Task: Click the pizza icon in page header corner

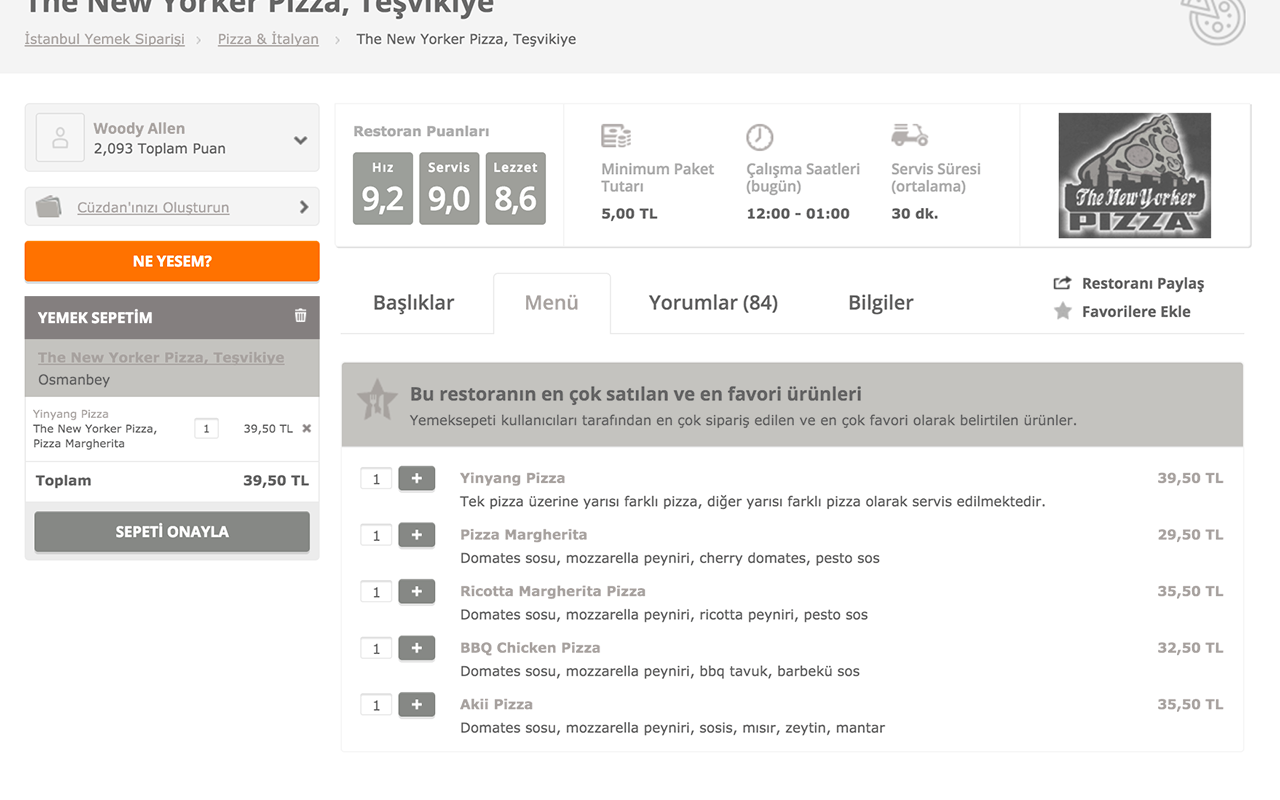Action: [x=1213, y=20]
